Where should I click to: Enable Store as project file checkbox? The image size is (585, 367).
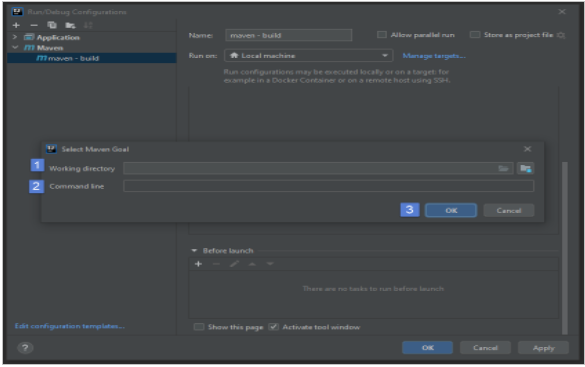click(x=475, y=35)
